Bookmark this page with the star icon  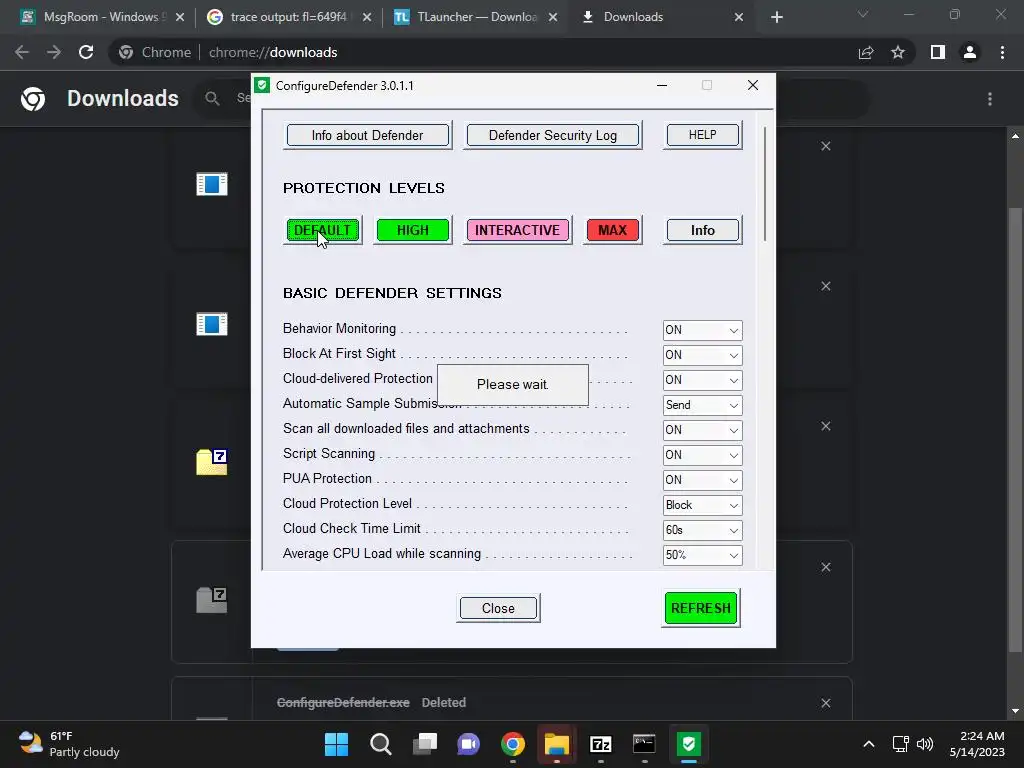pyautogui.click(x=898, y=52)
